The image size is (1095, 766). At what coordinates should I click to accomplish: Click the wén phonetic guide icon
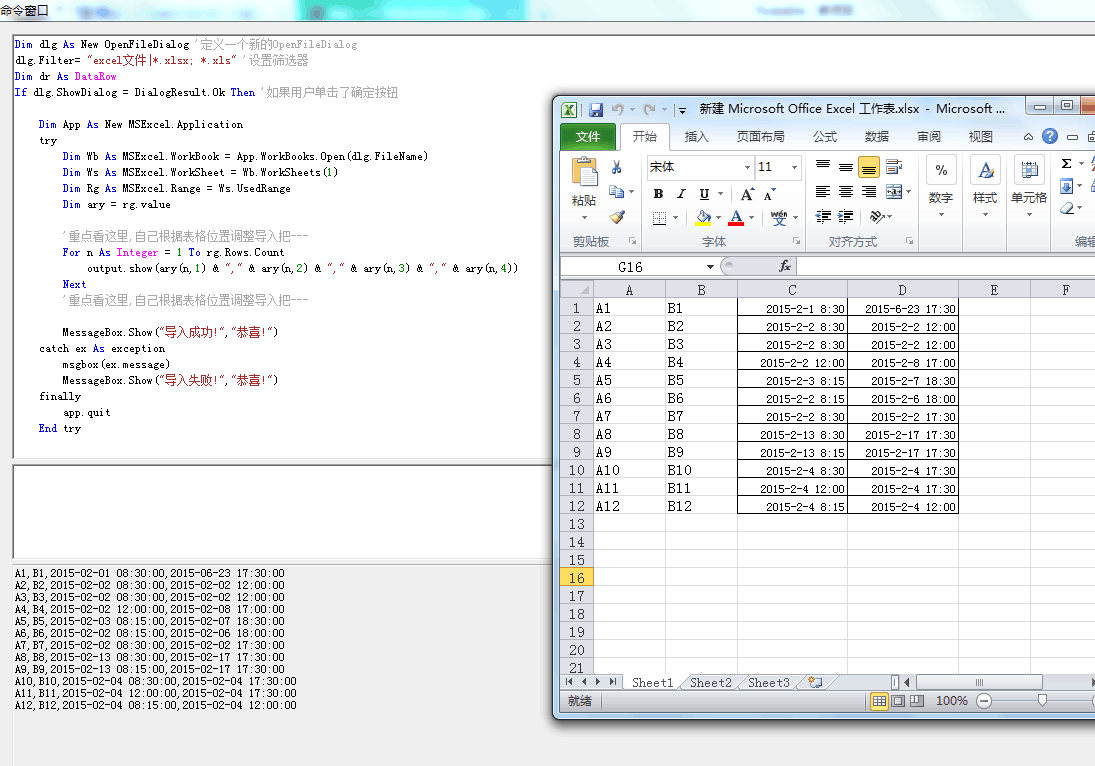(x=779, y=219)
